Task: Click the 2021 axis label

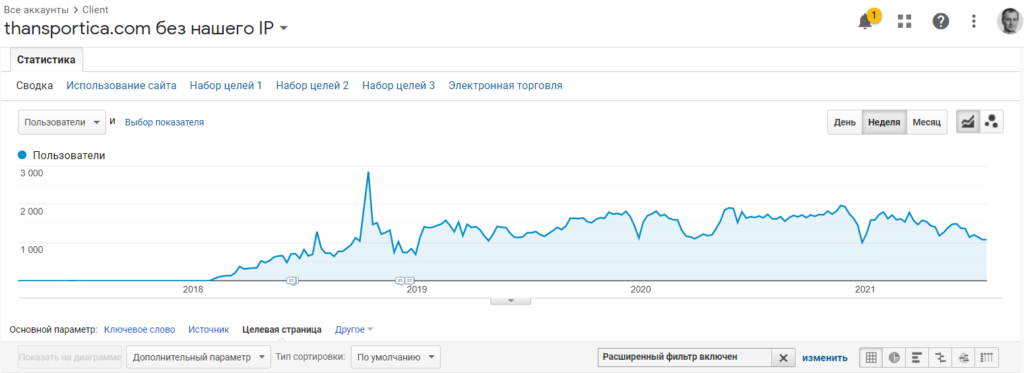Action: click(x=865, y=289)
